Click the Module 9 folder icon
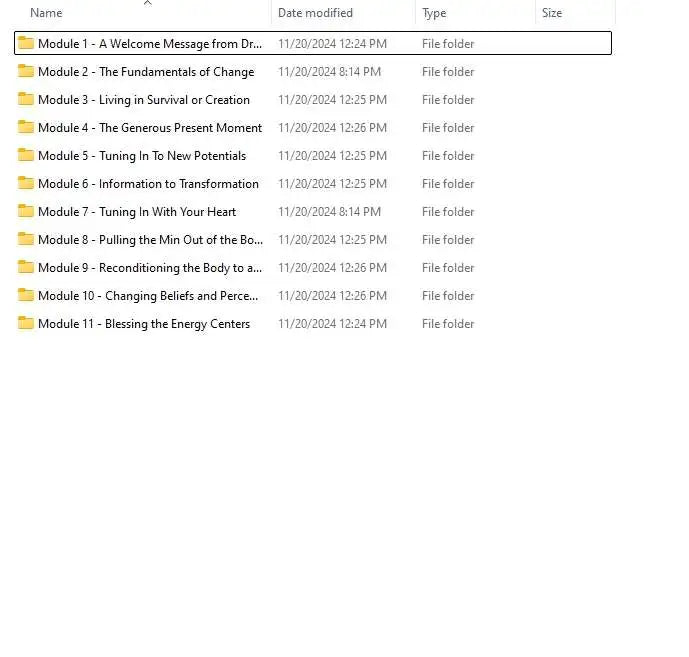The height and width of the screenshot is (657, 689). coord(26,267)
